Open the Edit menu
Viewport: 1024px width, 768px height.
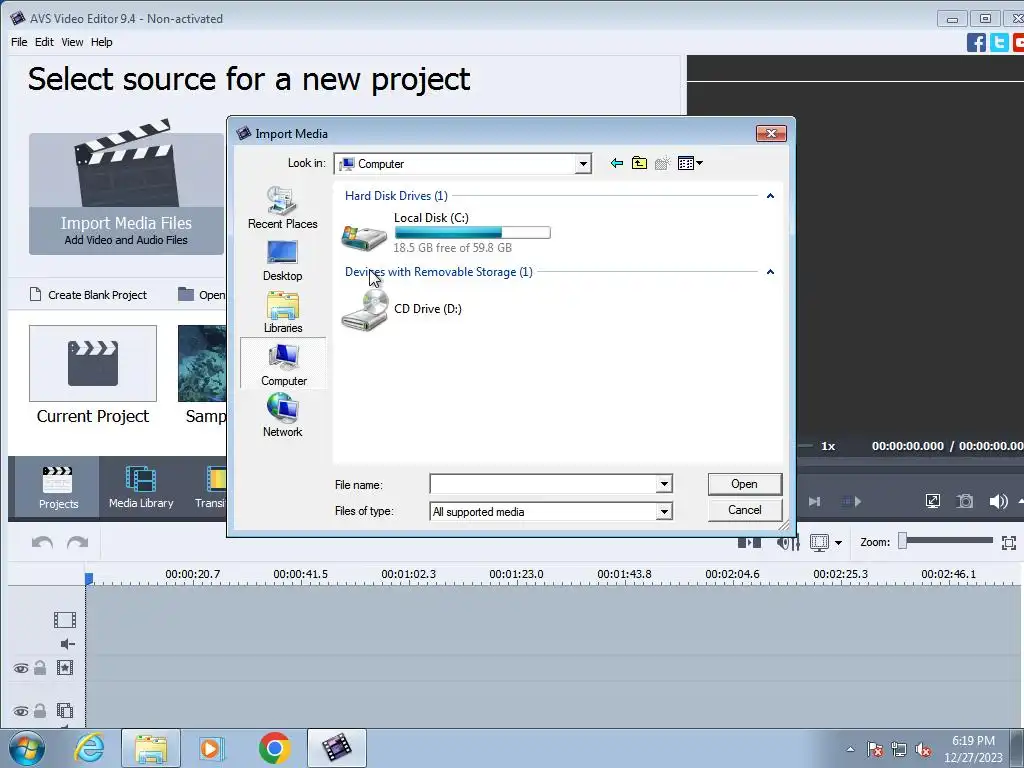(44, 42)
